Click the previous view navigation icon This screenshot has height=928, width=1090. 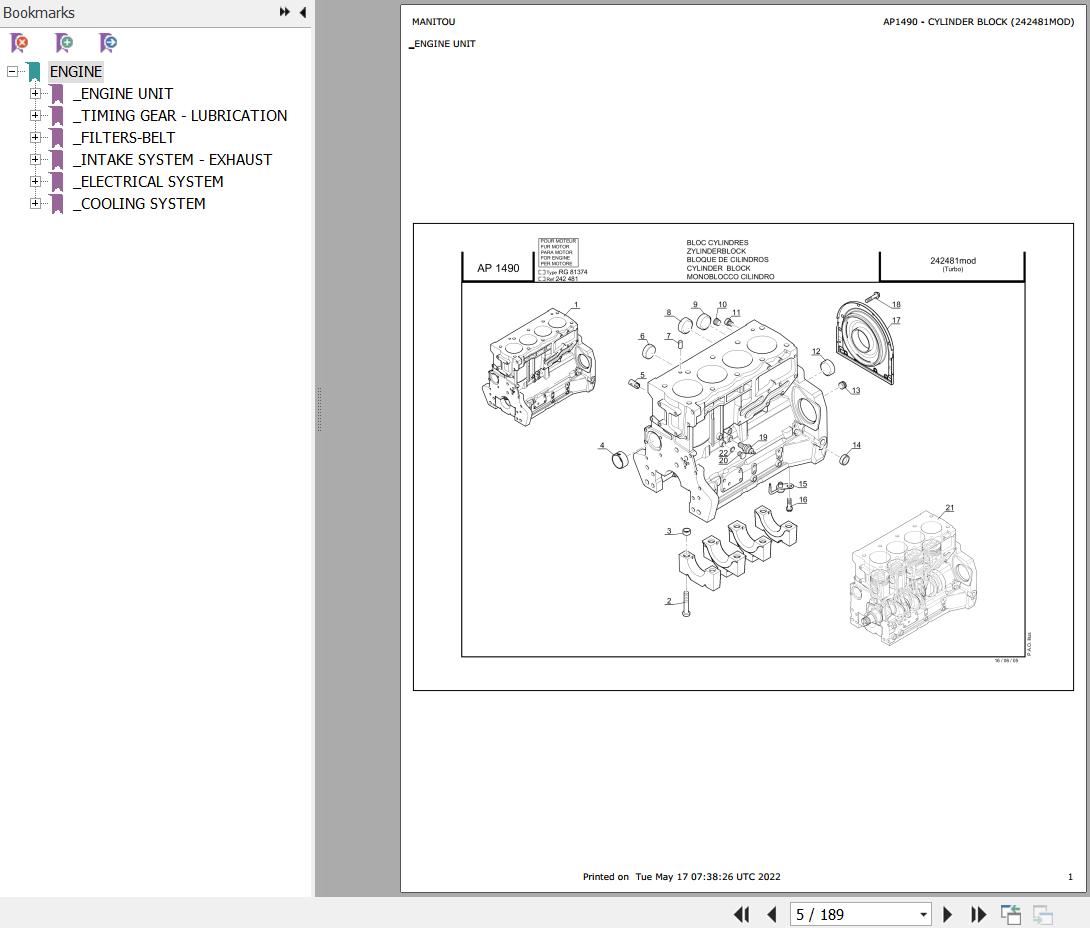[x=1010, y=915]
